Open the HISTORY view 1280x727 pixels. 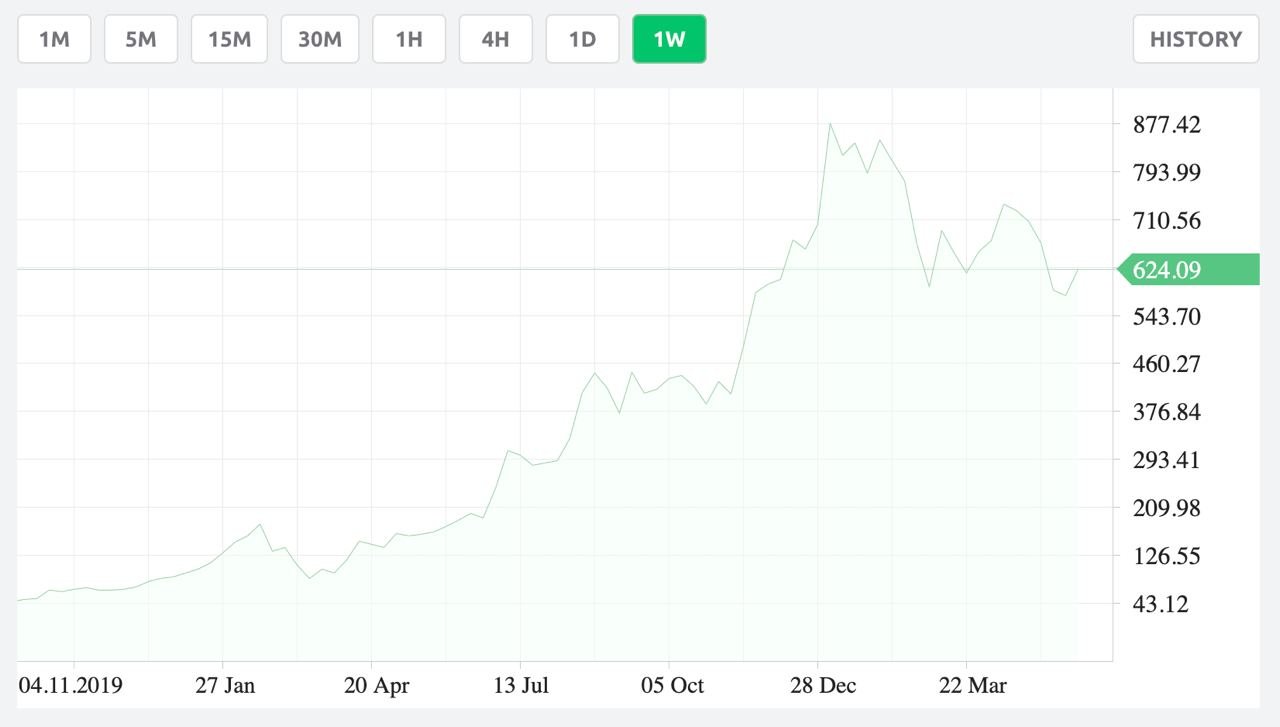[x=1196, y=39]
